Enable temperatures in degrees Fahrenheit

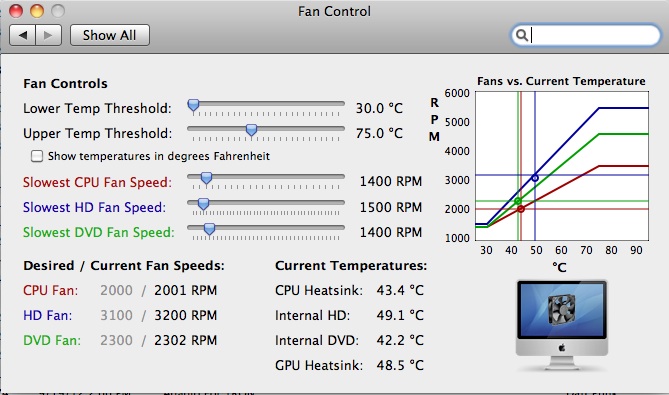pyautogui.click(x=37, y=156)
